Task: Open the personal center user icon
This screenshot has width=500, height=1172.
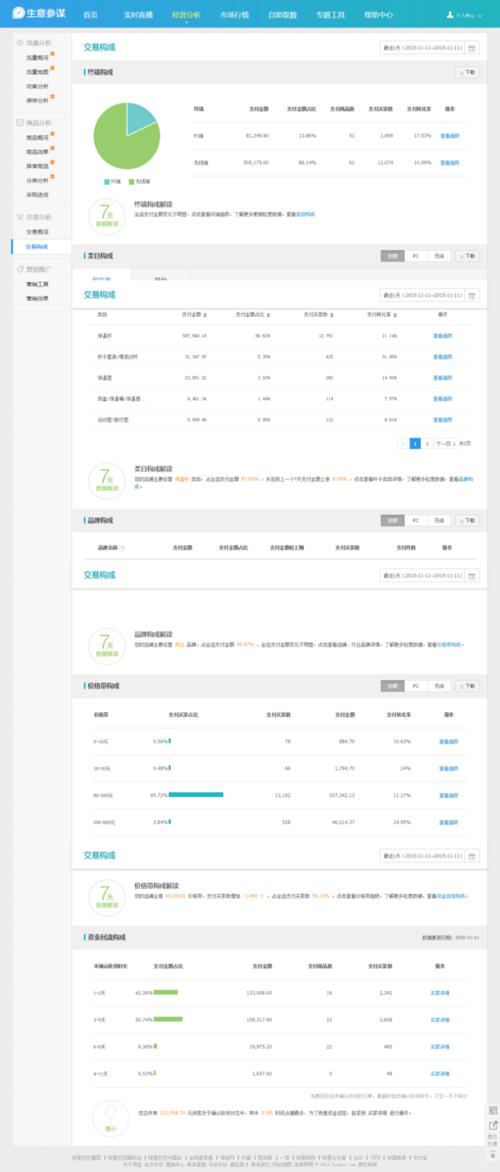Action: pyautogui.click(x=450, y=14)
